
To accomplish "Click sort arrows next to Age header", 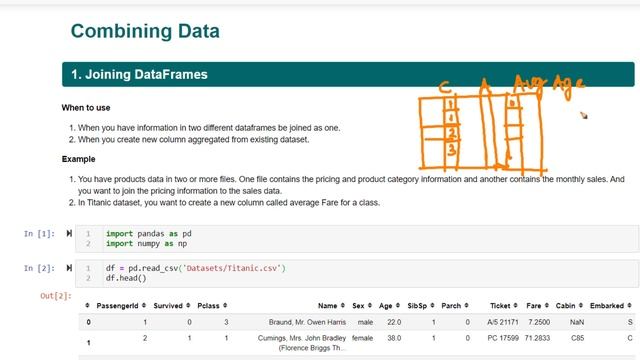I will click(398, 305).
